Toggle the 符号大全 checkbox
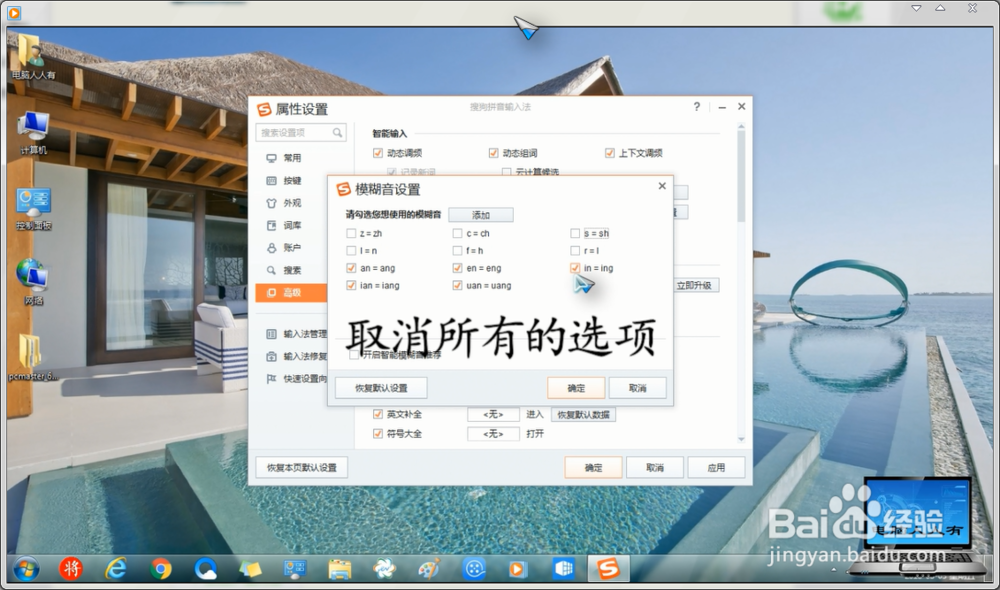The image size is (1000, 590). (x=378, y=434)
